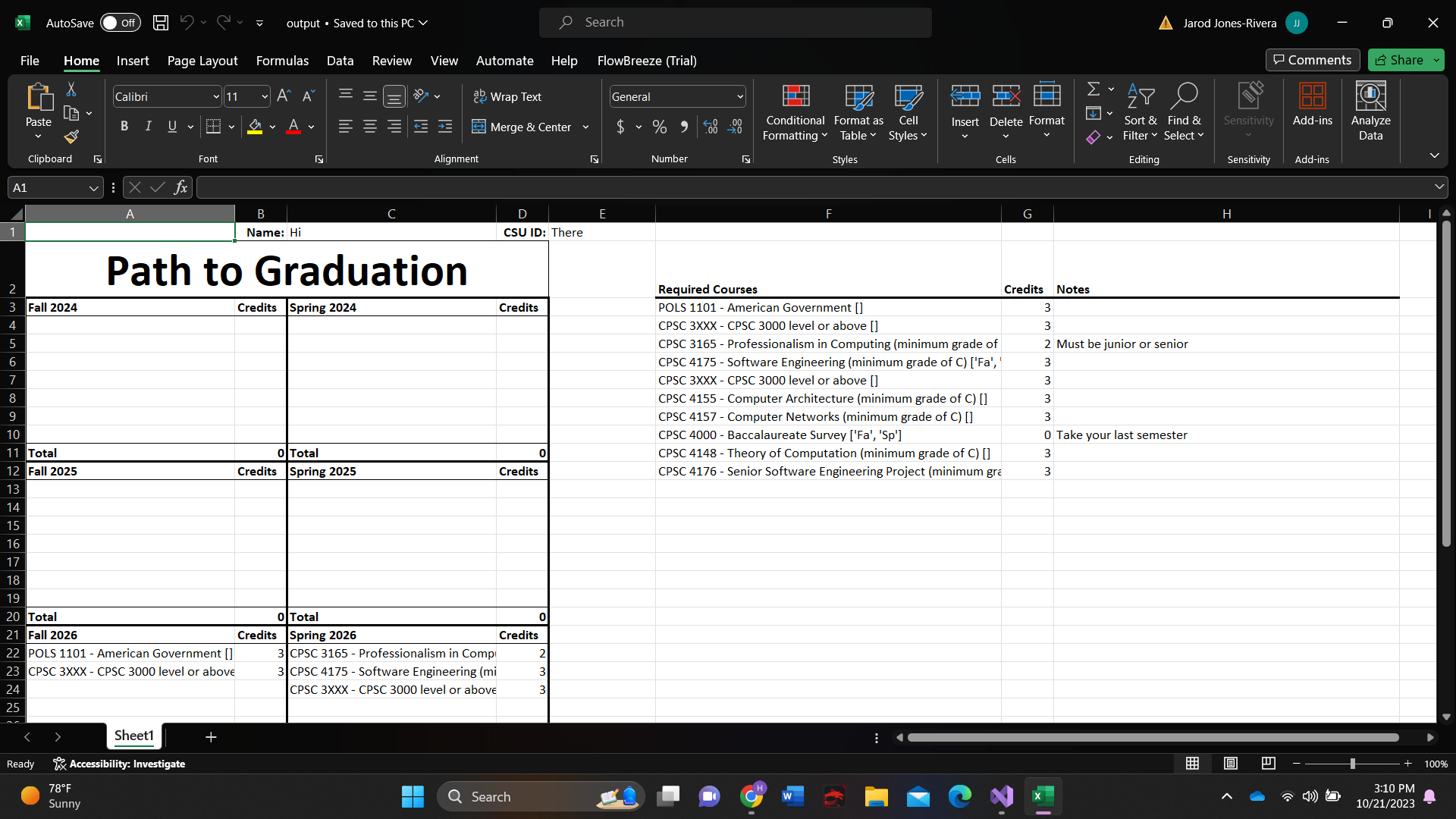
Task: Open the Add-ins button
Action: [x=1312, y=104]
